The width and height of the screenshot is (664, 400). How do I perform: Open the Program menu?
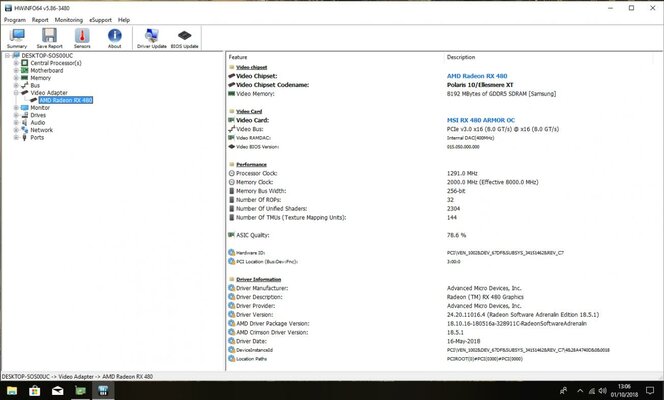(14, 19)
